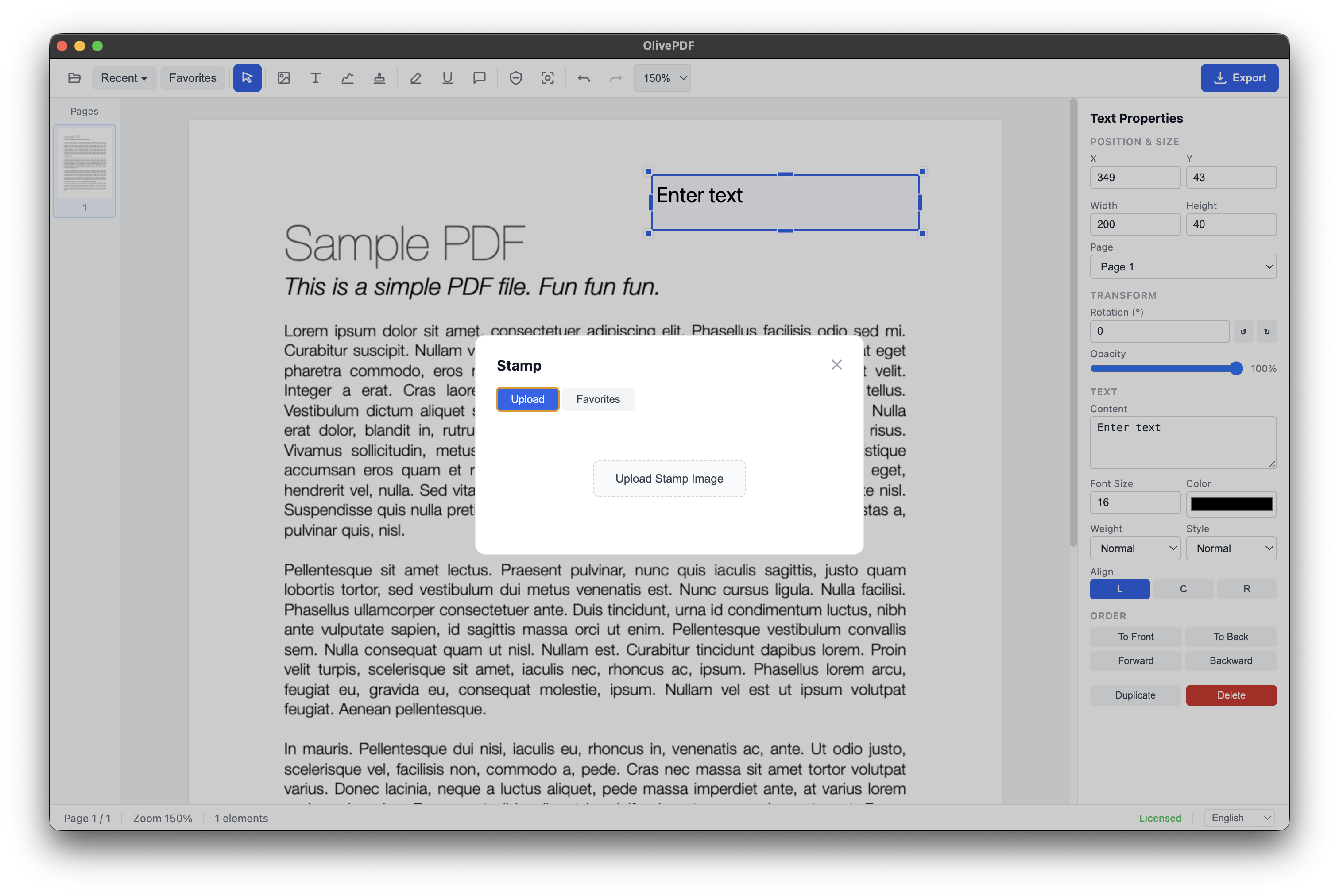
Task: Select the Text insertion tool
Action: [315, 78]
